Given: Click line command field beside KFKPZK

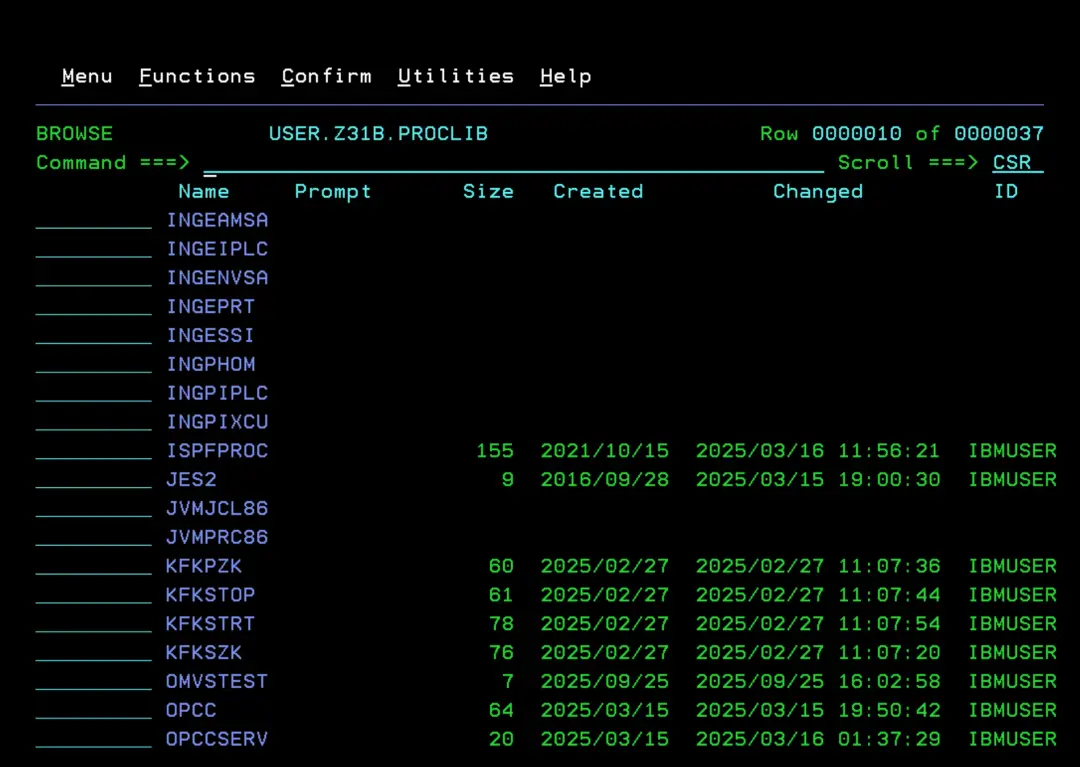Looking at the screenshot, I should 94,567.
